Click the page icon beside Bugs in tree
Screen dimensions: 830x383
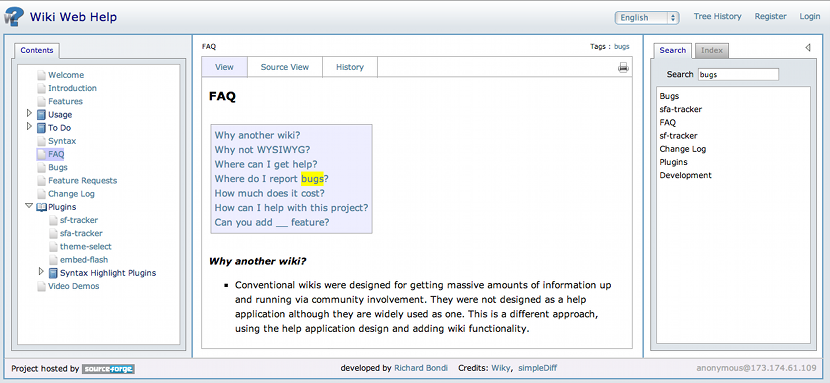41,167
